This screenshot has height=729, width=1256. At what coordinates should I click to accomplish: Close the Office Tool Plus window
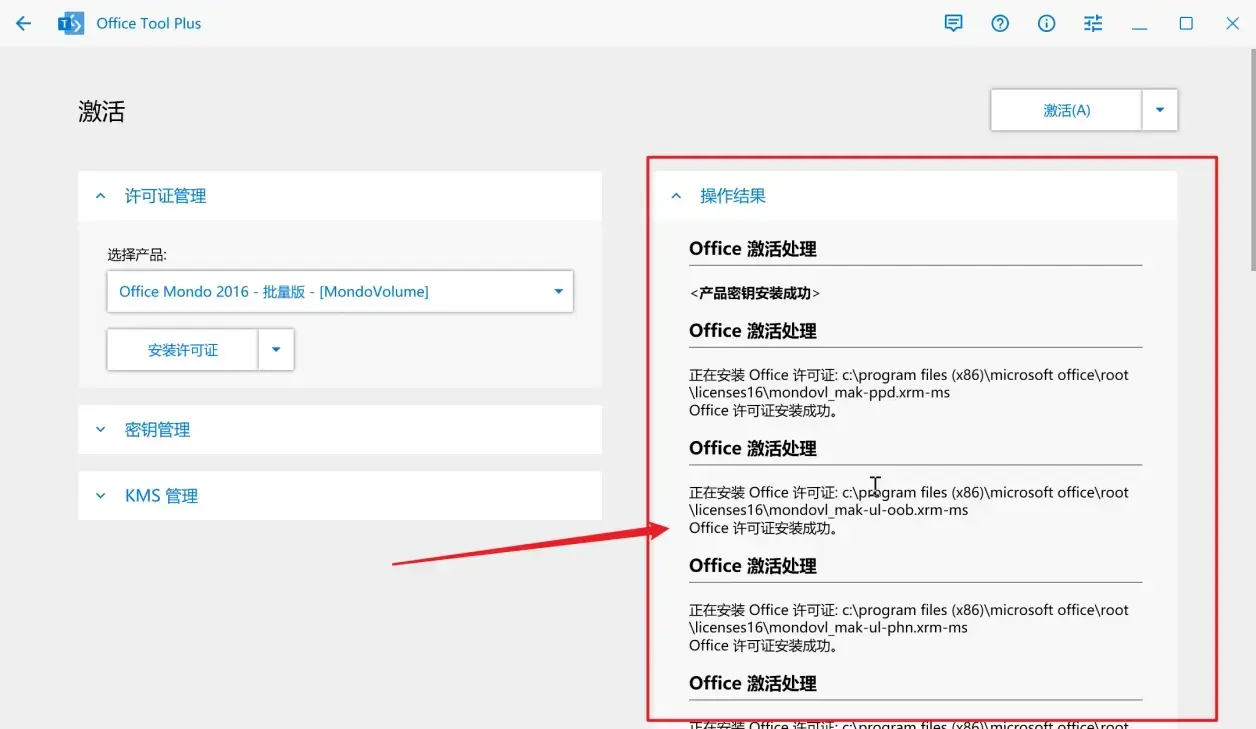click(1232, 23)
